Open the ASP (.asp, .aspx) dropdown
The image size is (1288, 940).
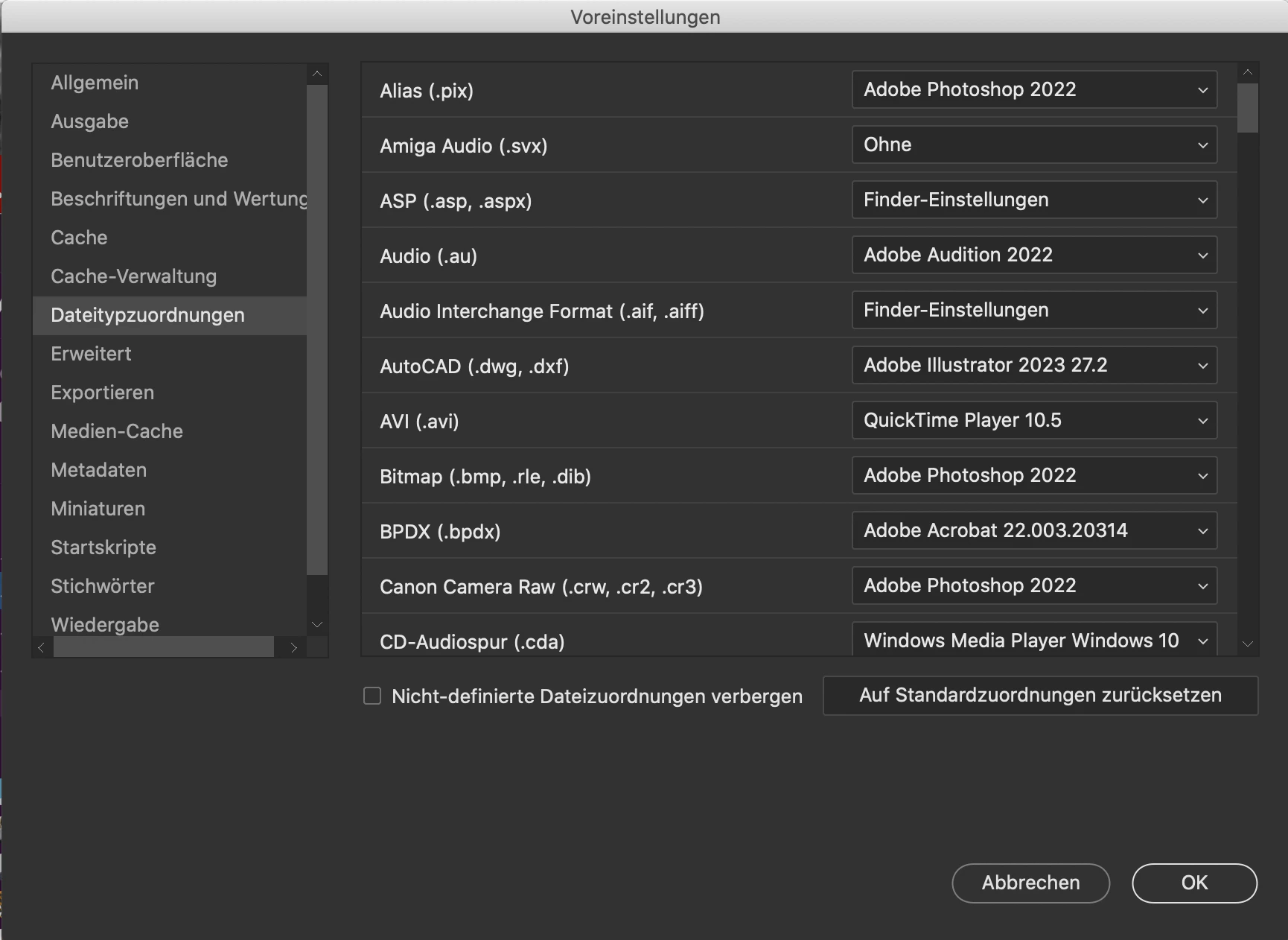coord(1034,200)
